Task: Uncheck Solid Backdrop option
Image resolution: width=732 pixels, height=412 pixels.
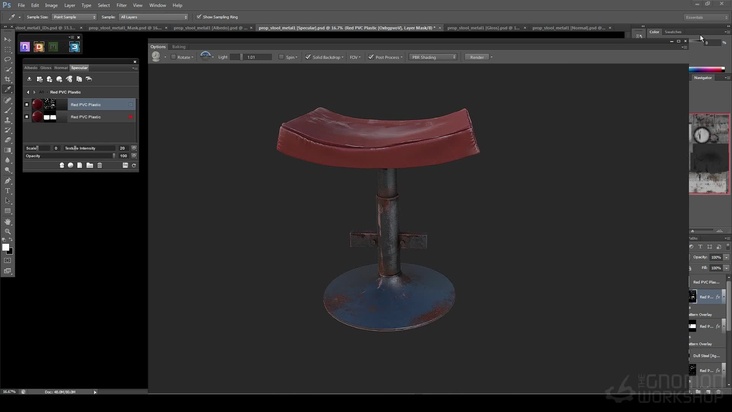Action: (308, 57)
